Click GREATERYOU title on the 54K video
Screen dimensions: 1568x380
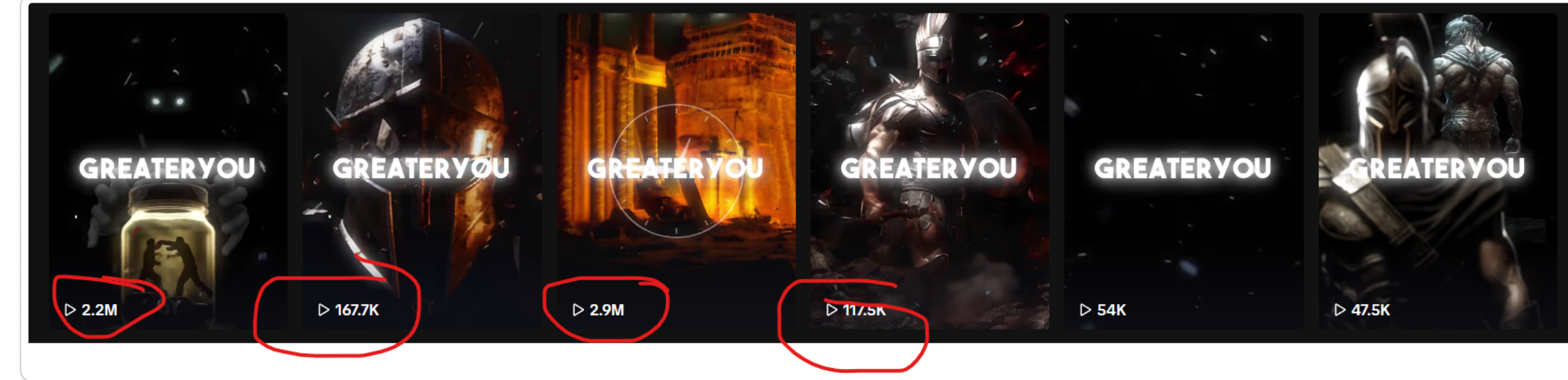[x=1183, y=168]
